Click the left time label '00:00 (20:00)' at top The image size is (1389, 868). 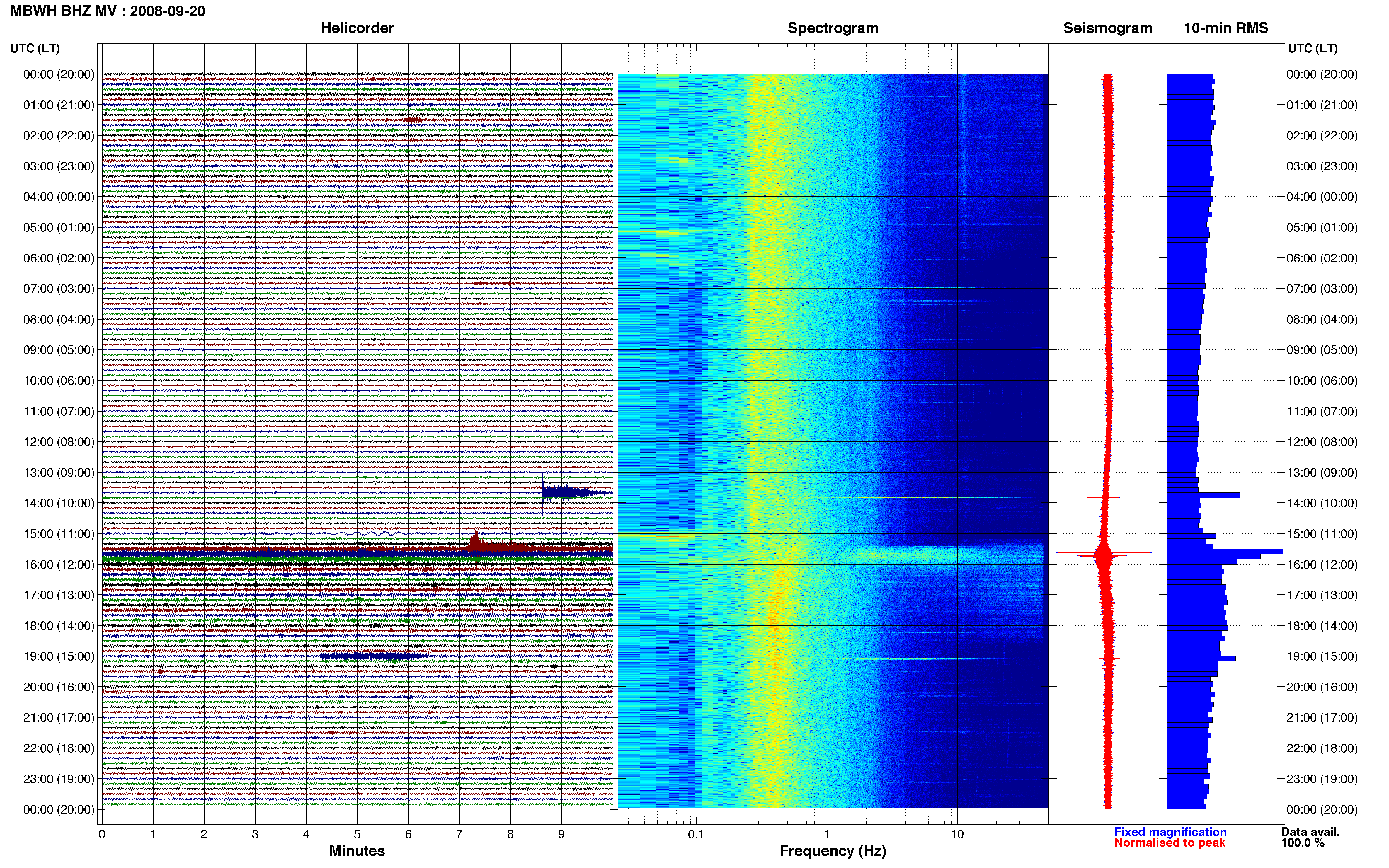(59, 74)
